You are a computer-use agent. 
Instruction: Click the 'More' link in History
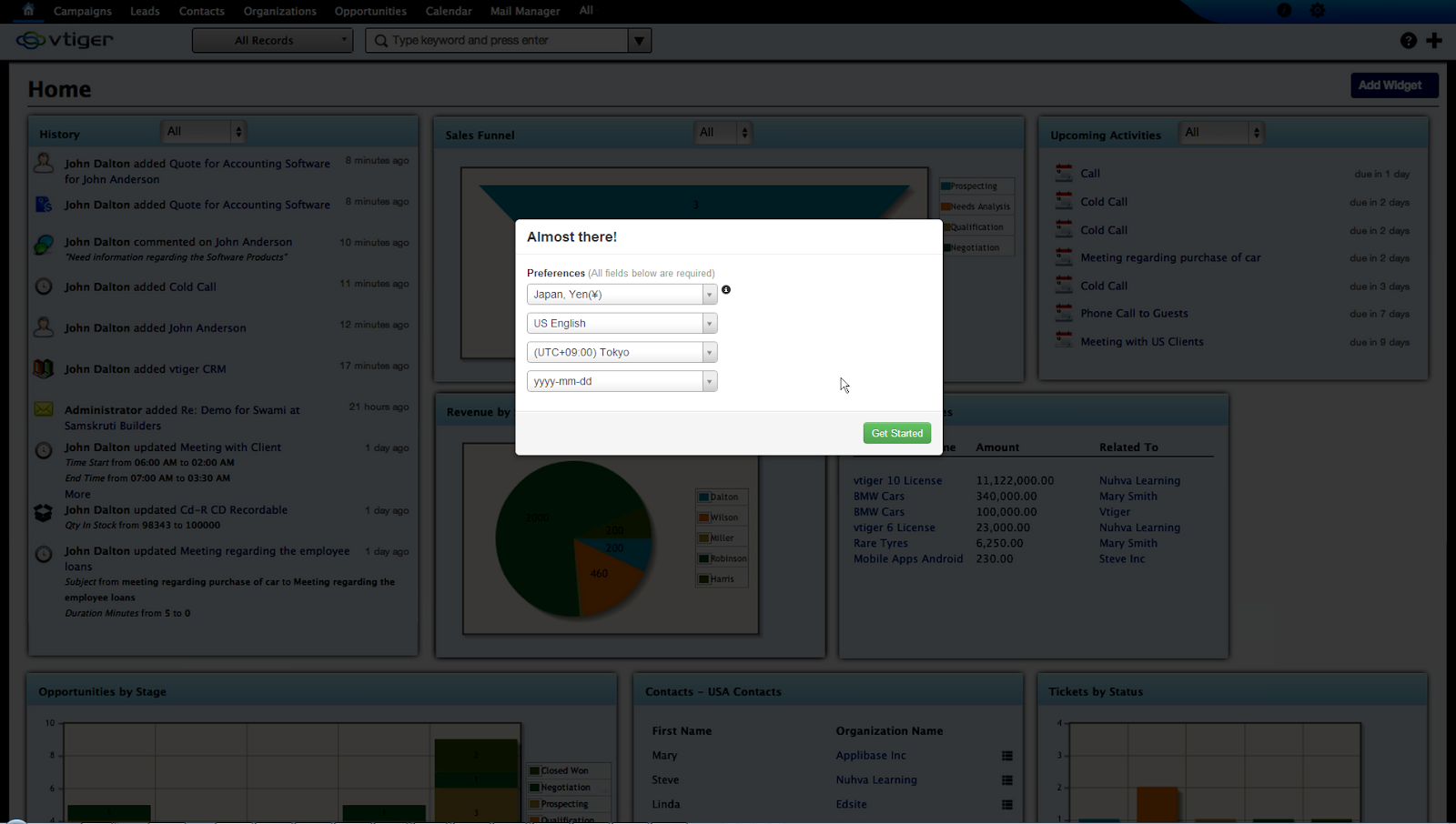point(77,494)
